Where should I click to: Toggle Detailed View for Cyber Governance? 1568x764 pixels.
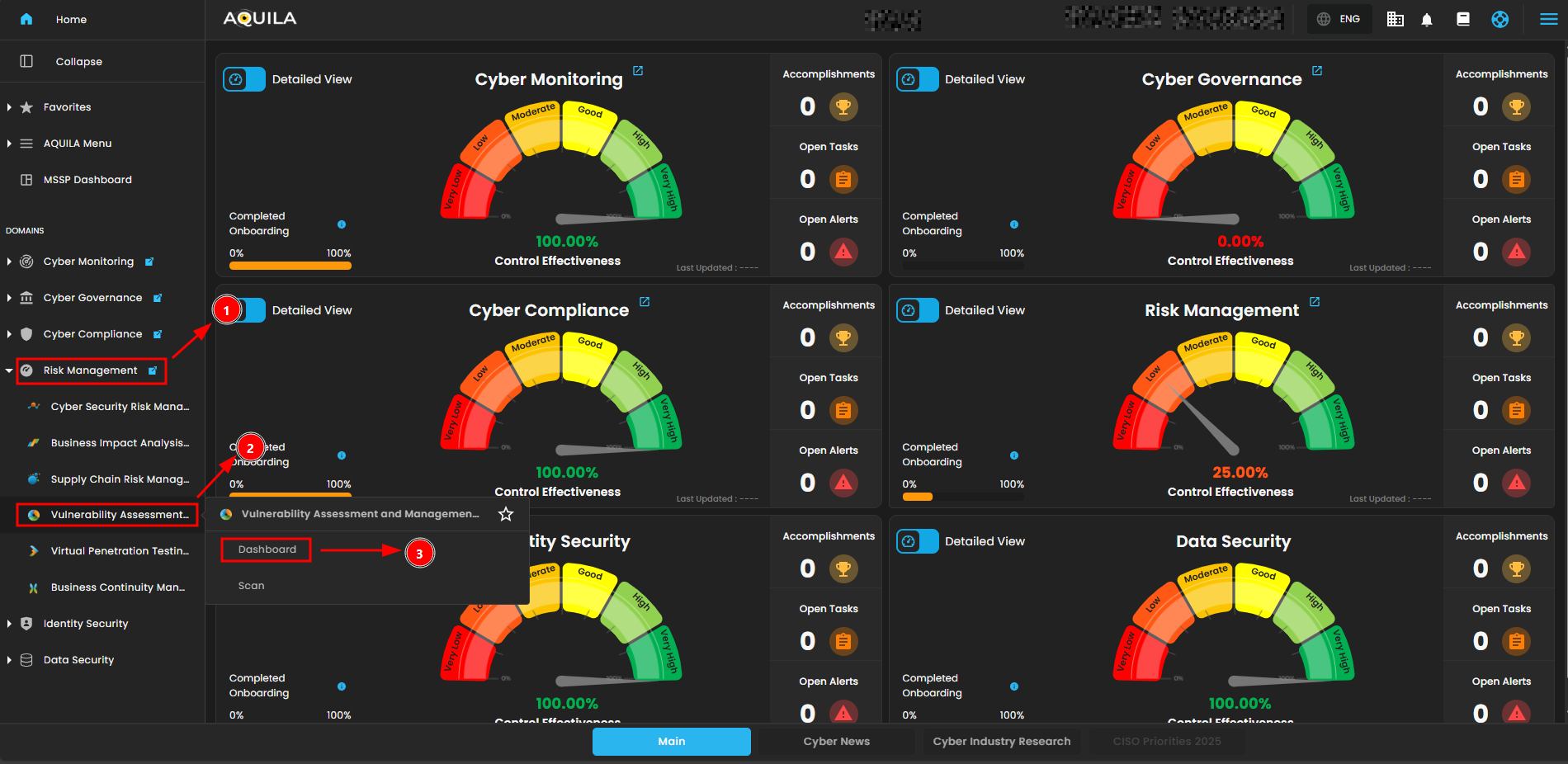coord(917,79)
